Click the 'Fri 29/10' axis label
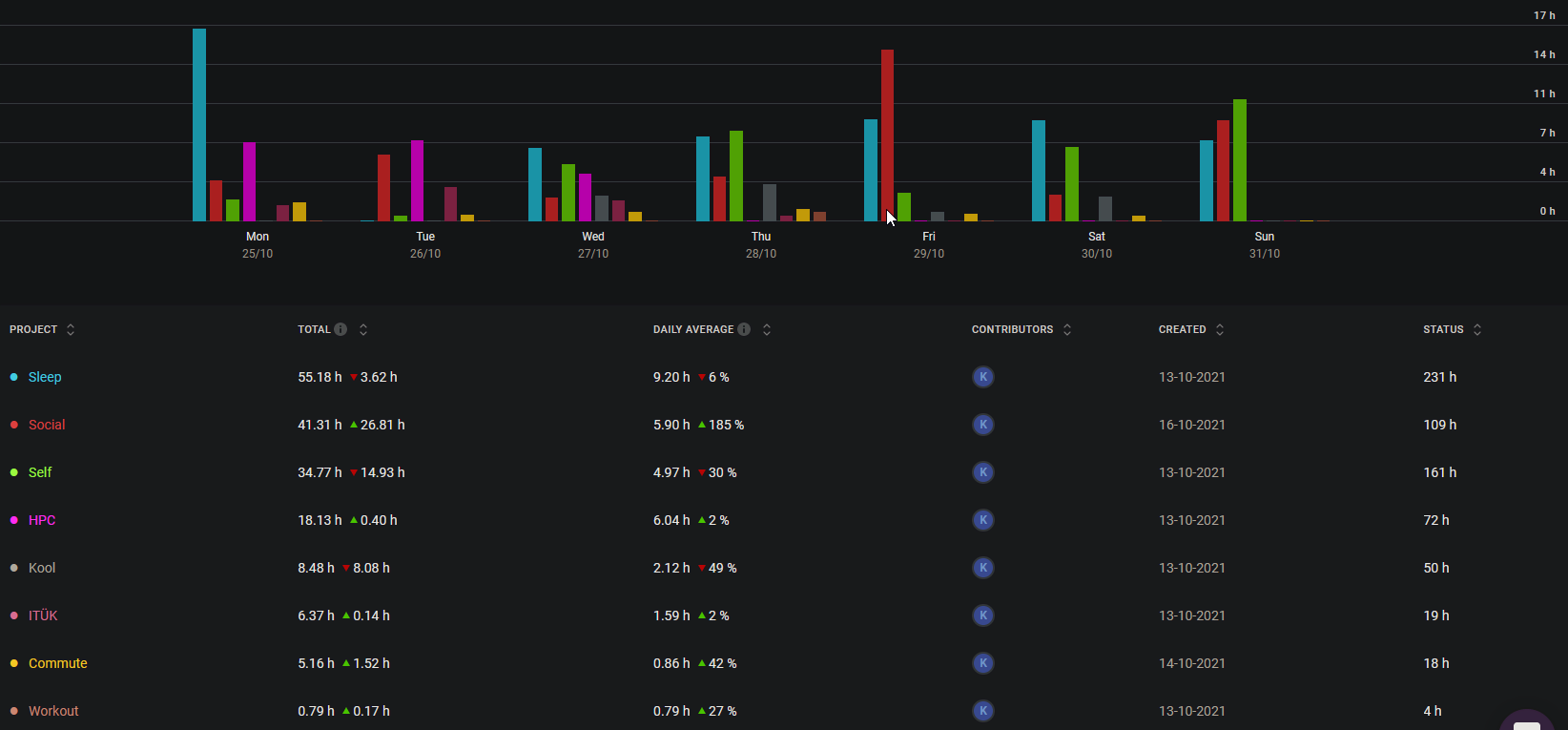The height and width of the screenshot is (730, 1568). point(929,245)
